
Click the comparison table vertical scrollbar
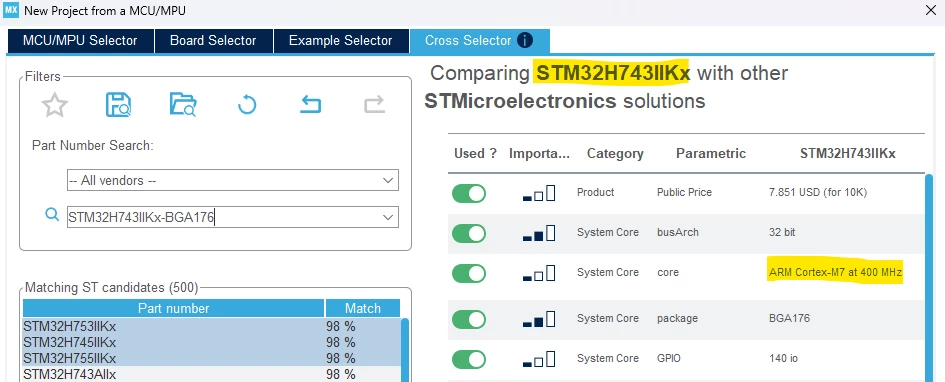point(930,277)
